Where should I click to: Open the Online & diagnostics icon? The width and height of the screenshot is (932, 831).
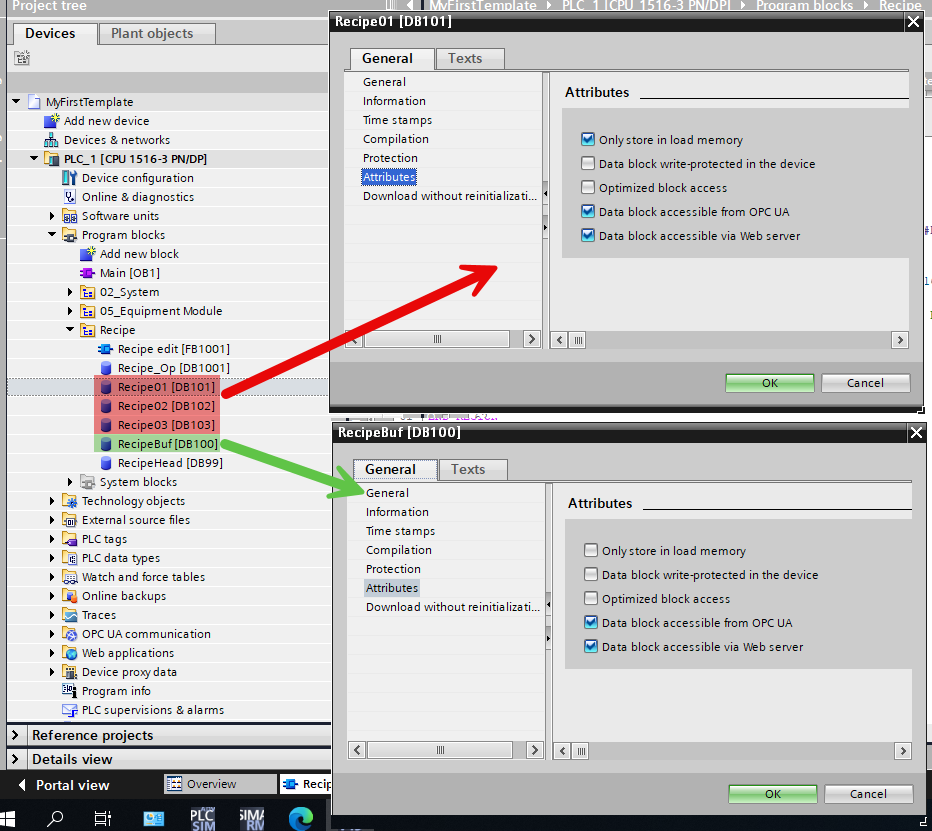[x=70, y=197]
